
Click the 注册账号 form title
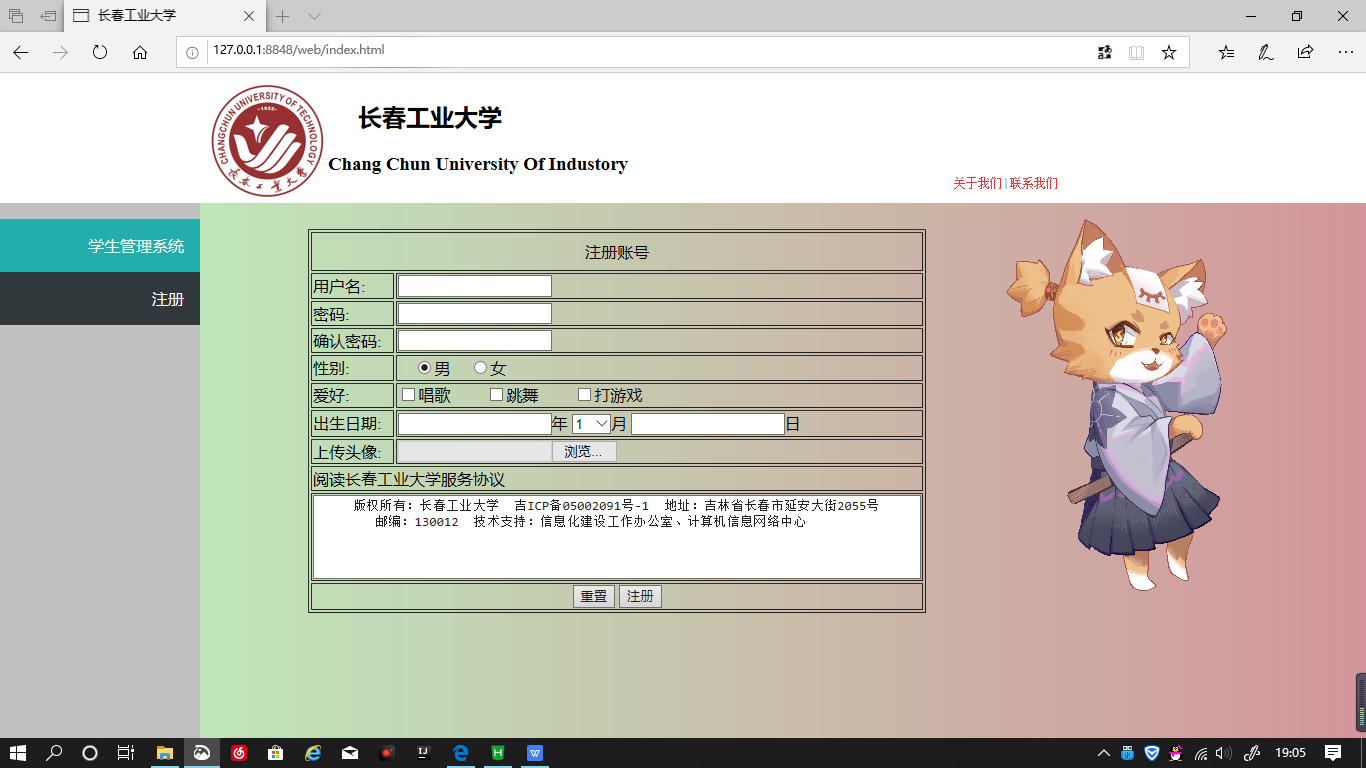click(617, 253)
